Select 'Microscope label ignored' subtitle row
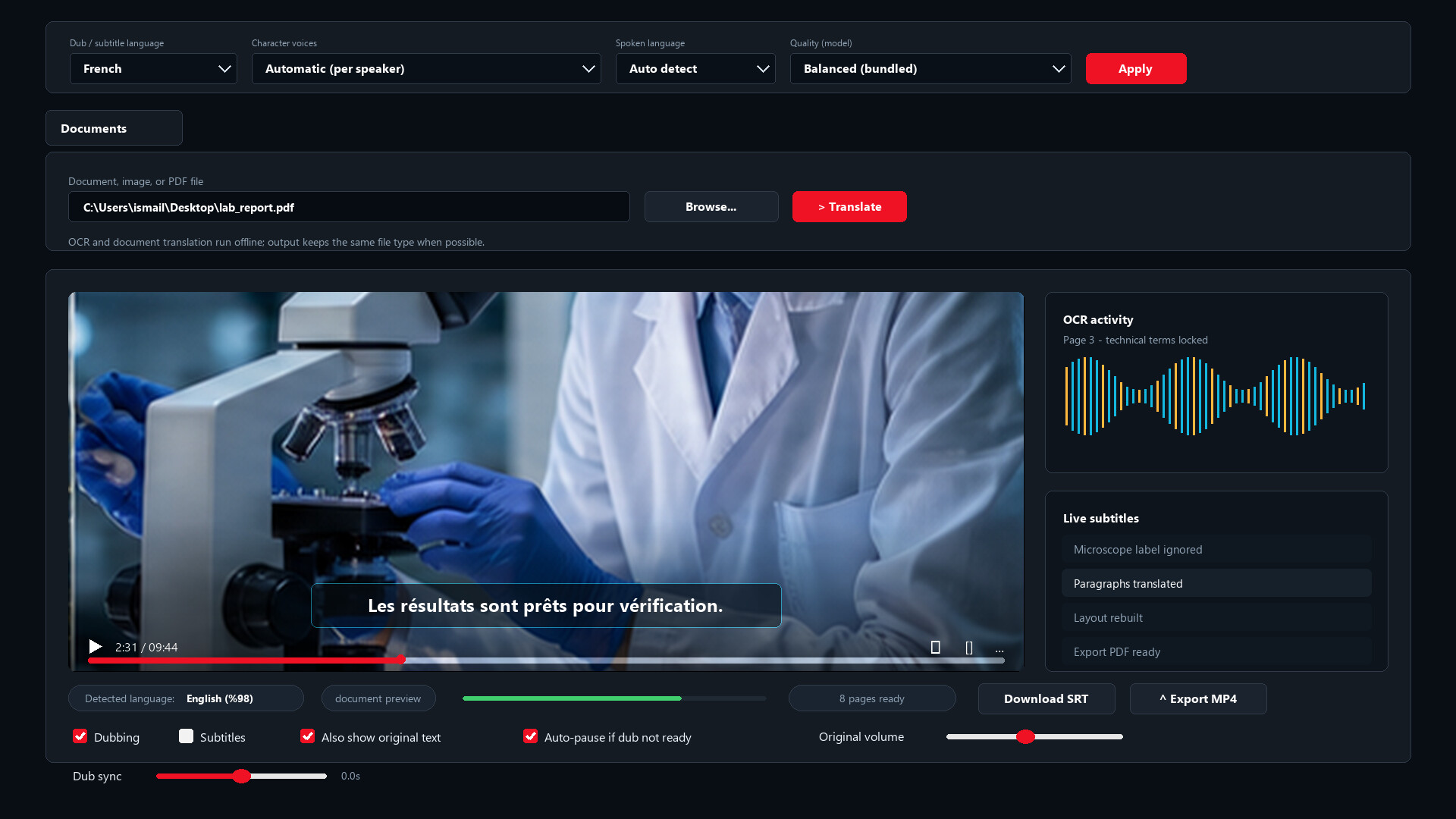The image size is (1456, 819). [x=1216, y=550]
